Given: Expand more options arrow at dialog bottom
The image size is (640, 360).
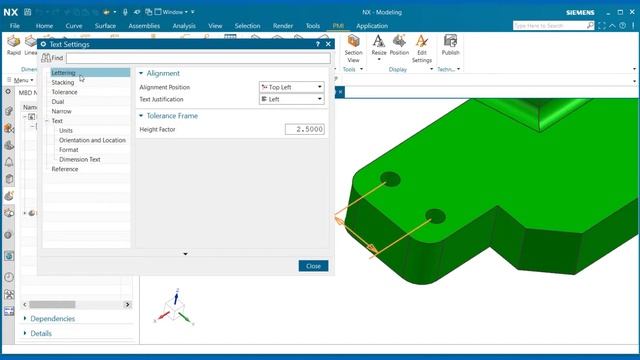Looking at the screenshot, I should tap(185, 254).
